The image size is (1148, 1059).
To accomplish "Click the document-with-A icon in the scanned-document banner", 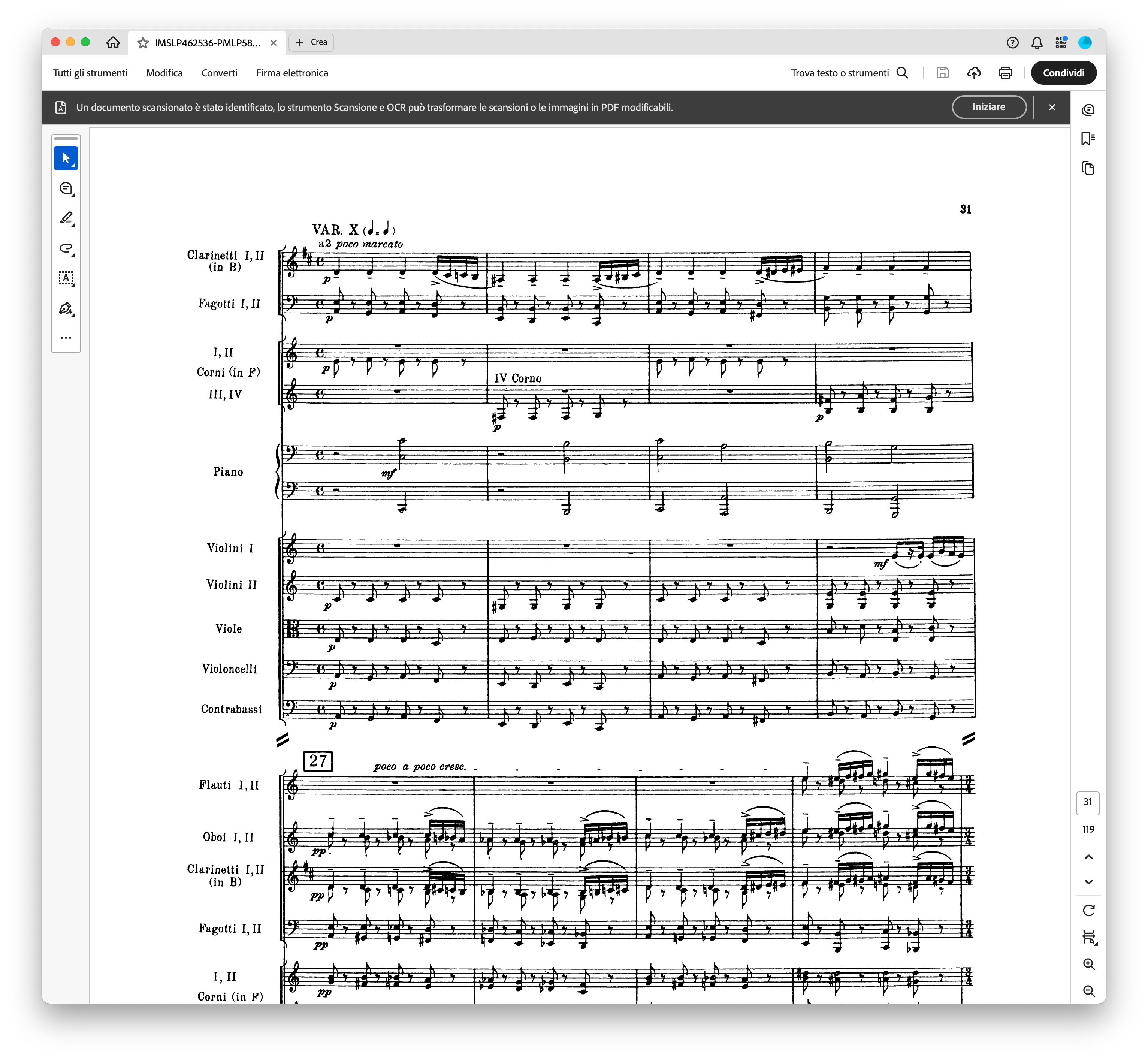I will [61, 107].
